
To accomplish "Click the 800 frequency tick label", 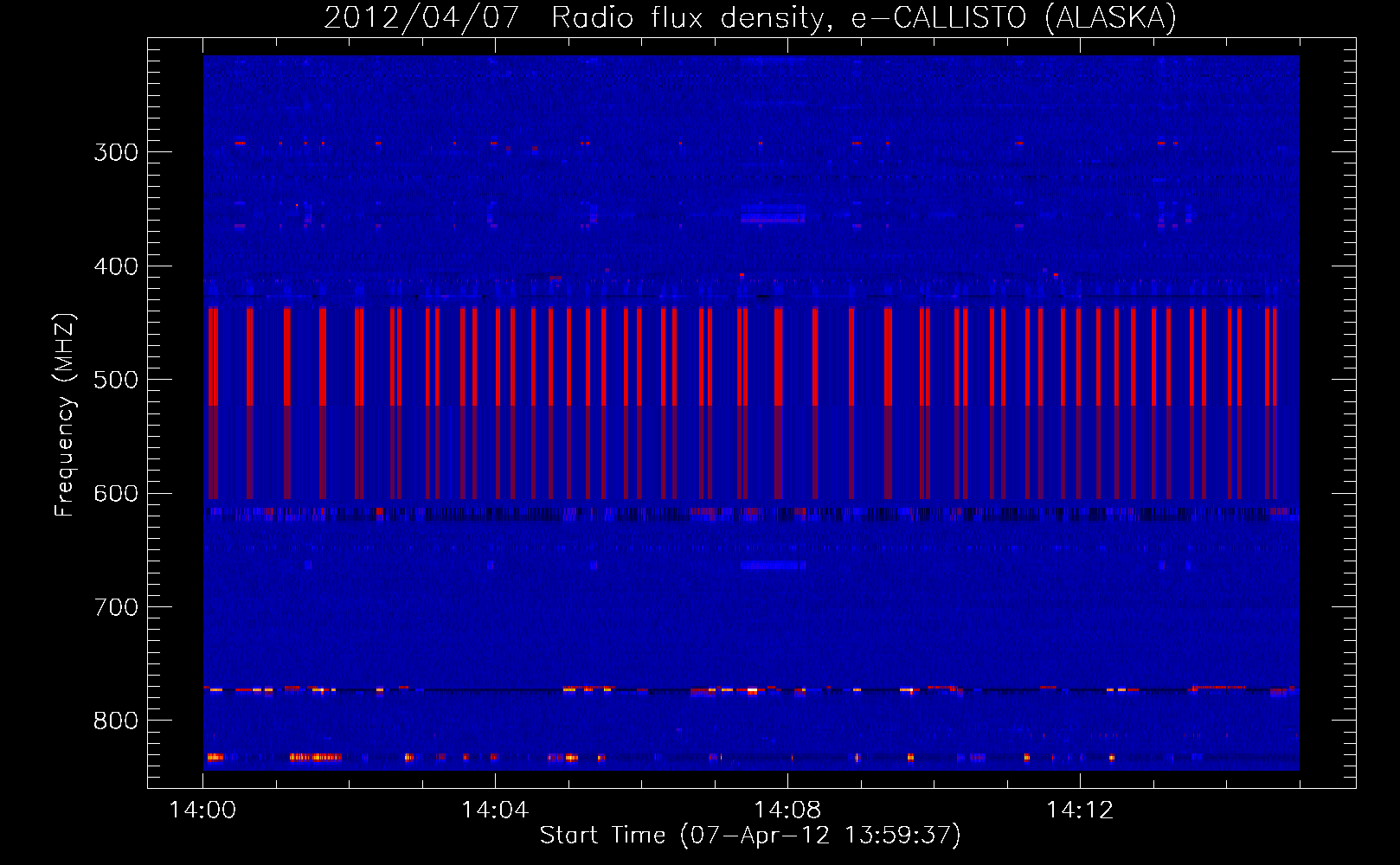I will point(116,721).
